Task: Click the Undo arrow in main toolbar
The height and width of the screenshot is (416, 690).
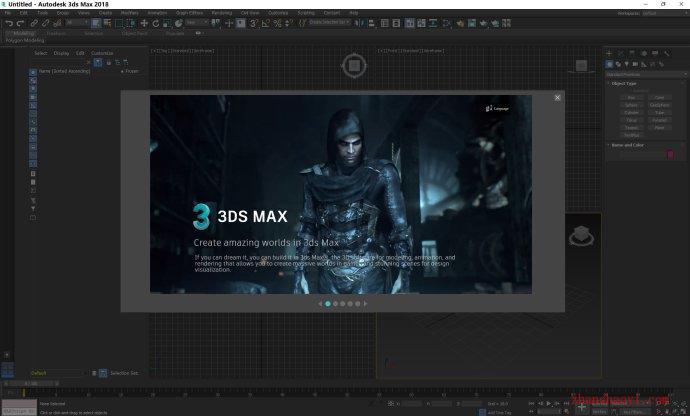Action: click(9, 23)
